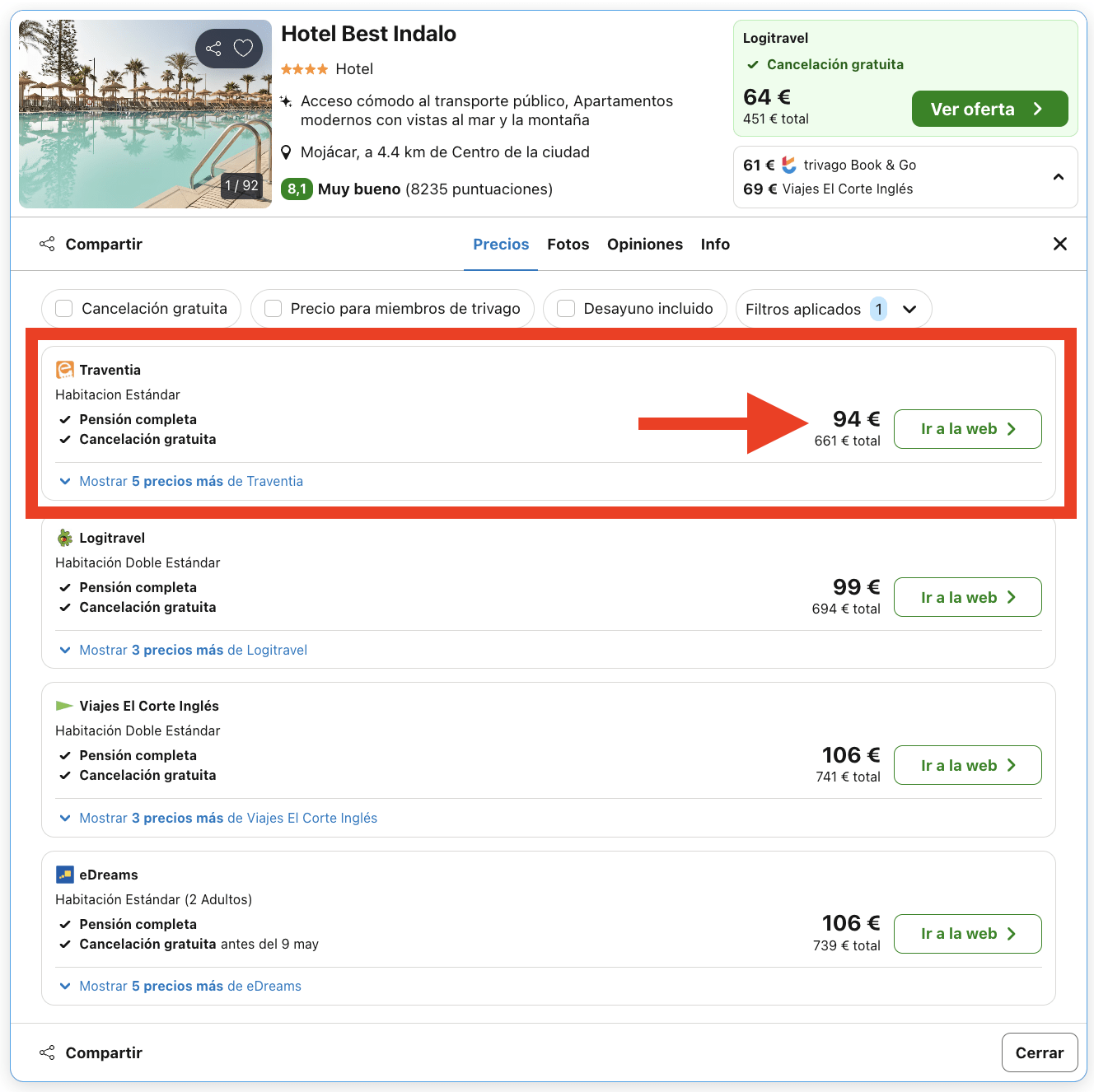Click the Traventia provider logo
Image resolution: width=1094 pixels, height=1092 pixels.
[x=63, y=369]
